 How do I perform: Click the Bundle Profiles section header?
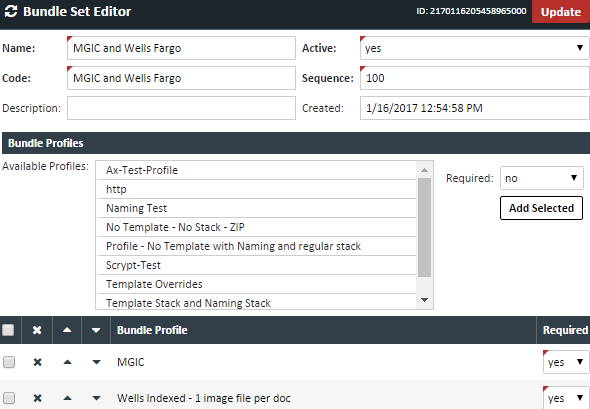pyautogui.click(x=296, y=143)
